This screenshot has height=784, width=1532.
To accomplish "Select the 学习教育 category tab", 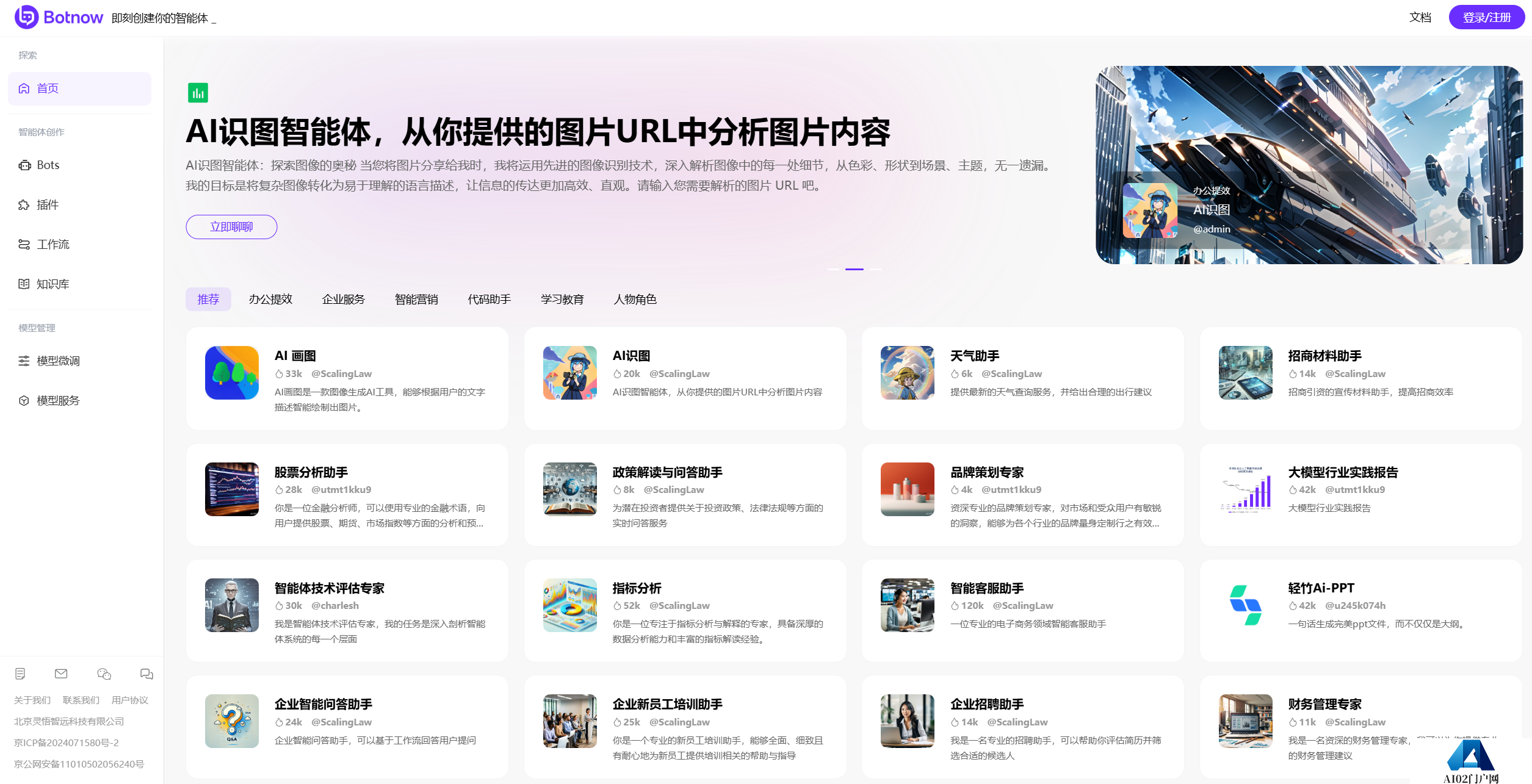I will tap(562, 299).
